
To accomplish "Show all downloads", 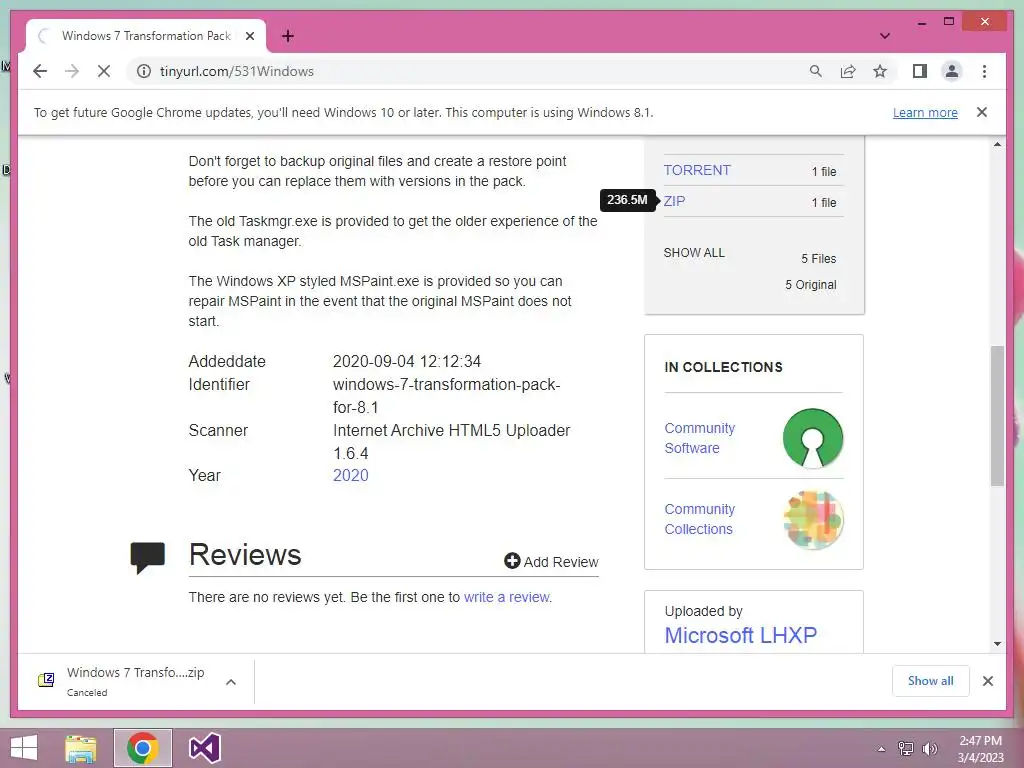I will coord(930,681).
